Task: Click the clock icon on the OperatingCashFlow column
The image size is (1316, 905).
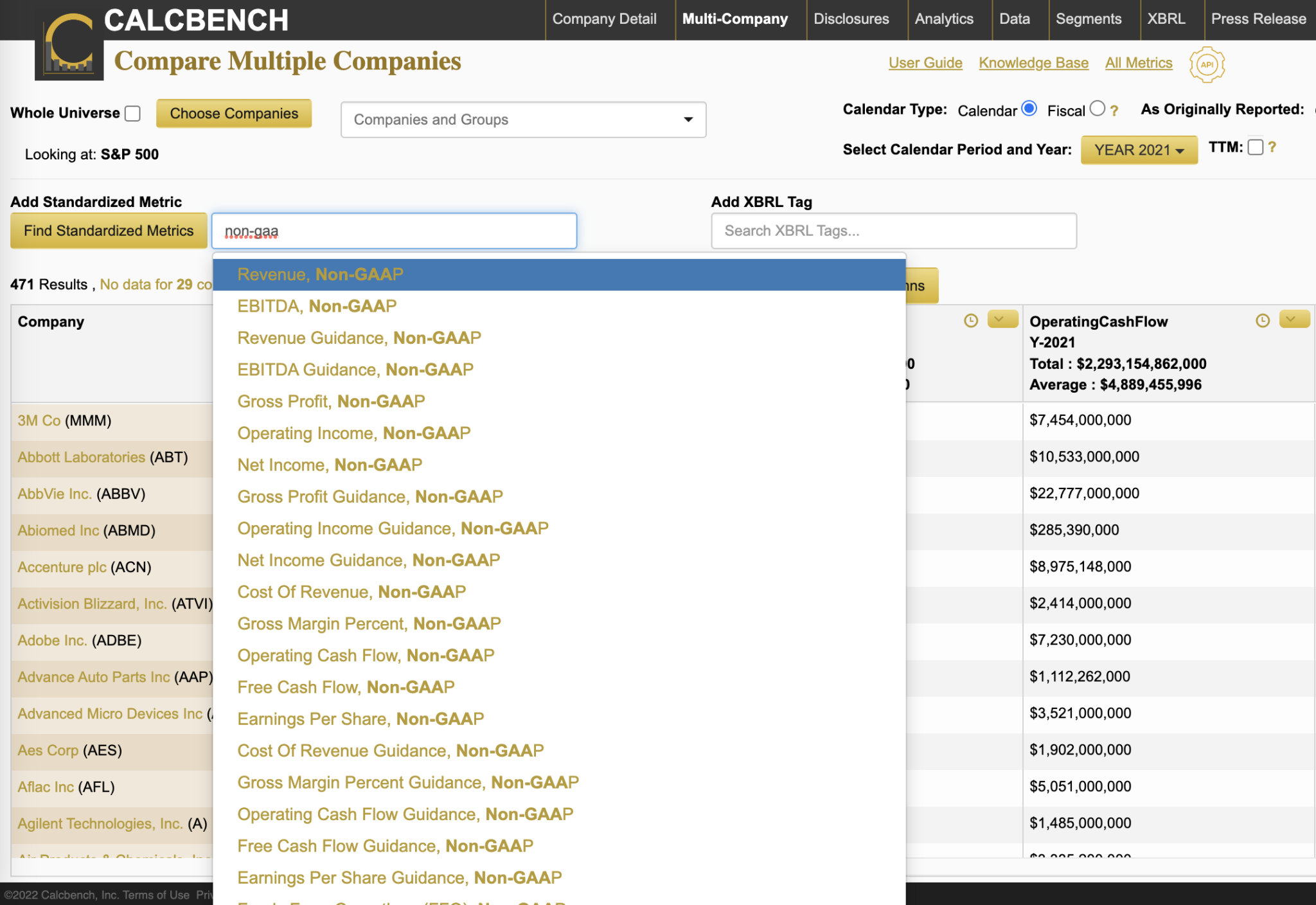Action: (x=1262, y=321)
